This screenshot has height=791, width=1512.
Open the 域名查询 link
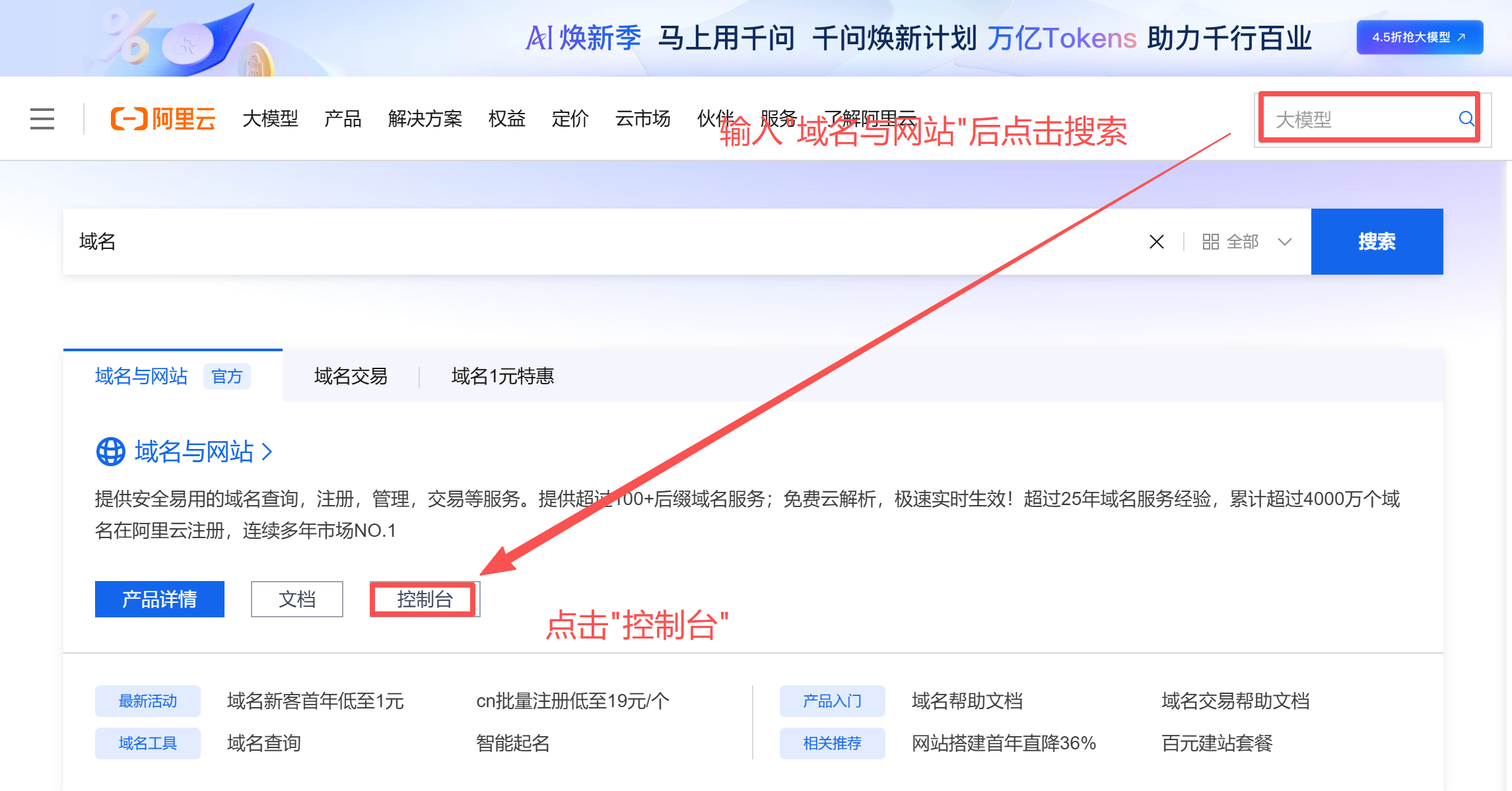(264, 743)
